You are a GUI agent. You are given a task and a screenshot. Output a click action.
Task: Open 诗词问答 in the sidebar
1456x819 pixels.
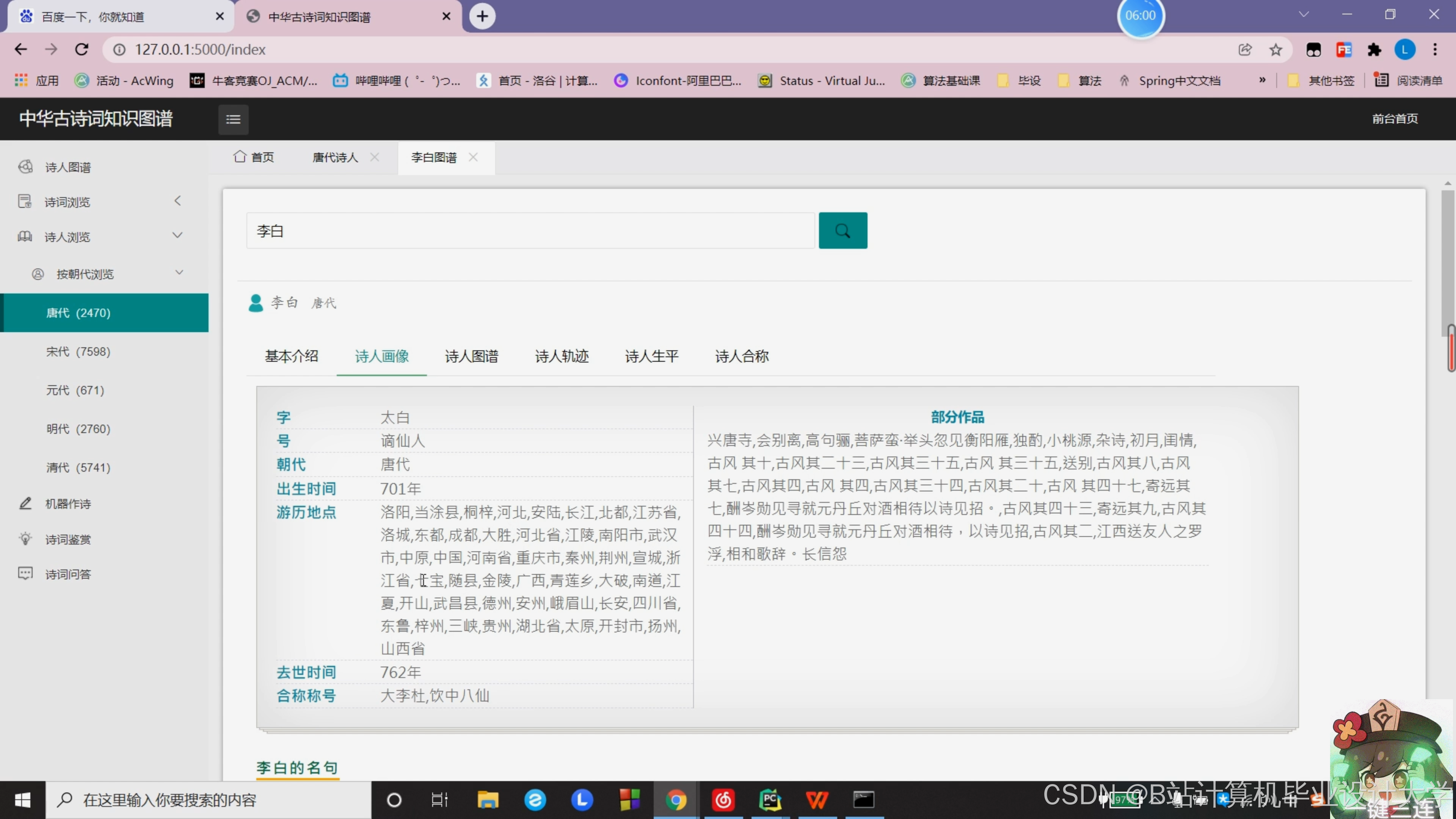coord(68,574)
